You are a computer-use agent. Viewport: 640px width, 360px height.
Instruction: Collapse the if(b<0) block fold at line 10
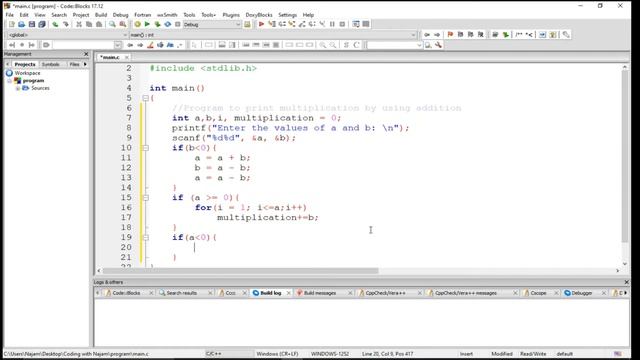point(145,148)
